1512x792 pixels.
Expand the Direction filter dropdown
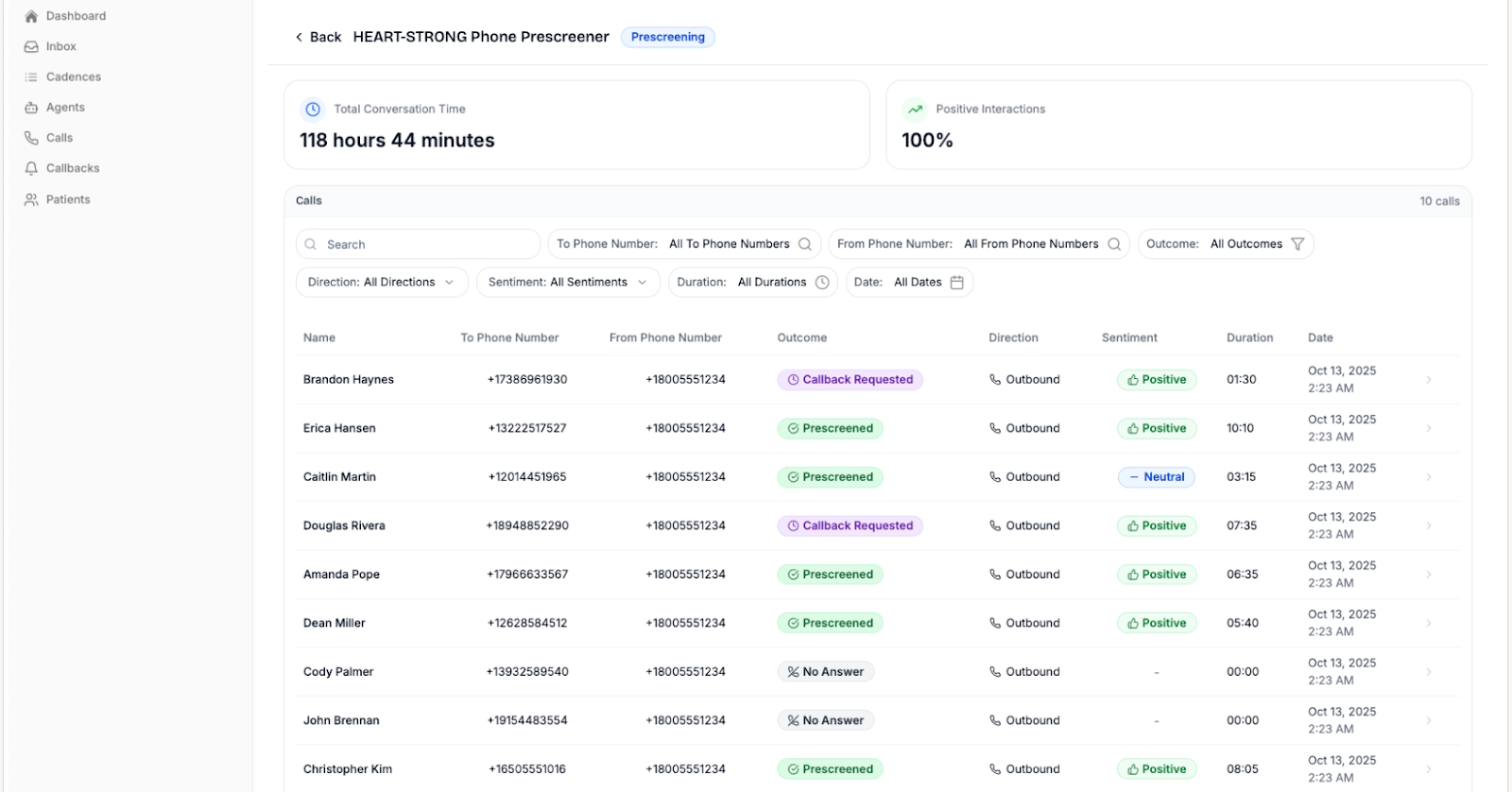(x=382, y=282)
